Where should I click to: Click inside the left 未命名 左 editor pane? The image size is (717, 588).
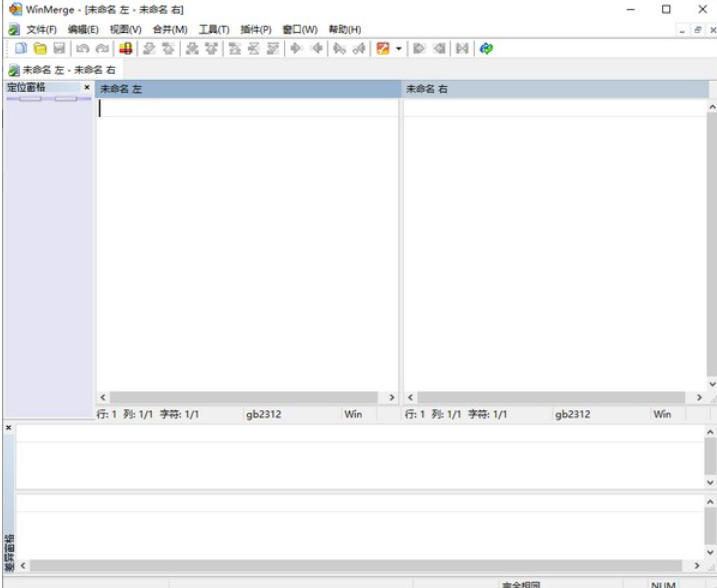click(x=247, y=250)
